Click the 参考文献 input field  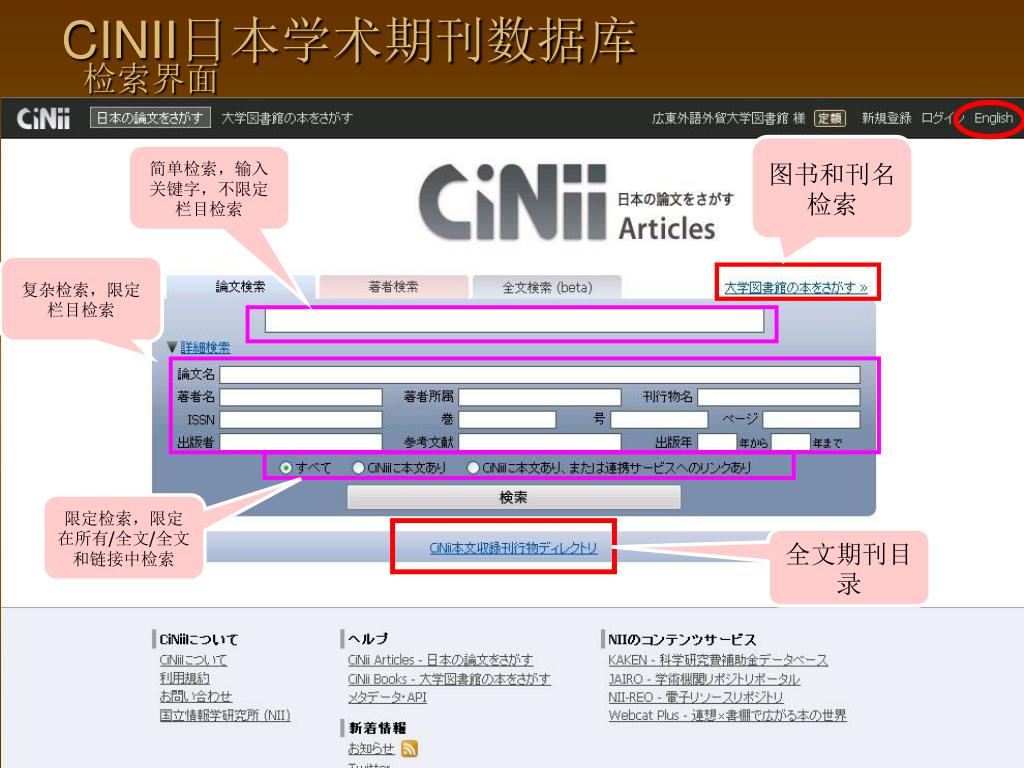[539, 442]
